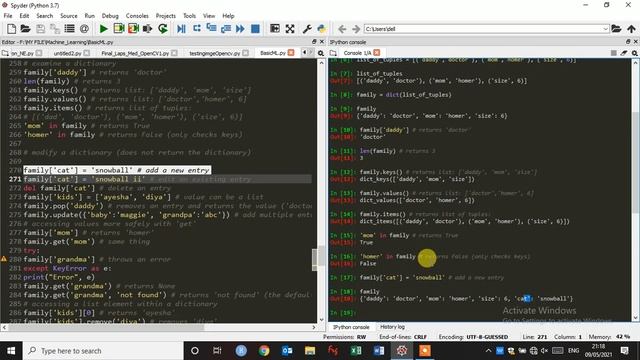Open the View menu
Viewport: 640px width, 360px height.
(209, 16)
